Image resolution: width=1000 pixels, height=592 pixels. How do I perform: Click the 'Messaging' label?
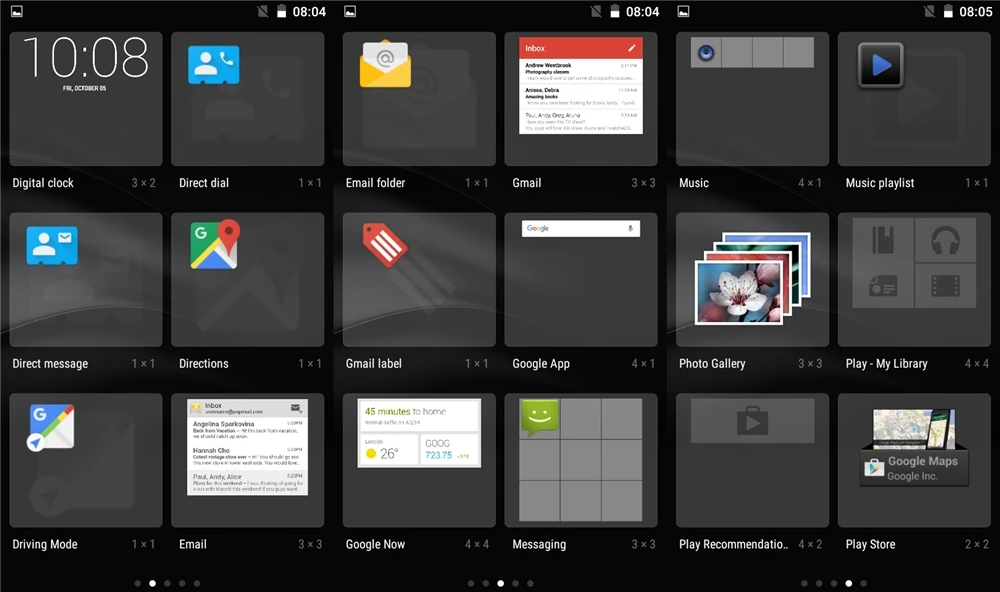pos(539,544)
